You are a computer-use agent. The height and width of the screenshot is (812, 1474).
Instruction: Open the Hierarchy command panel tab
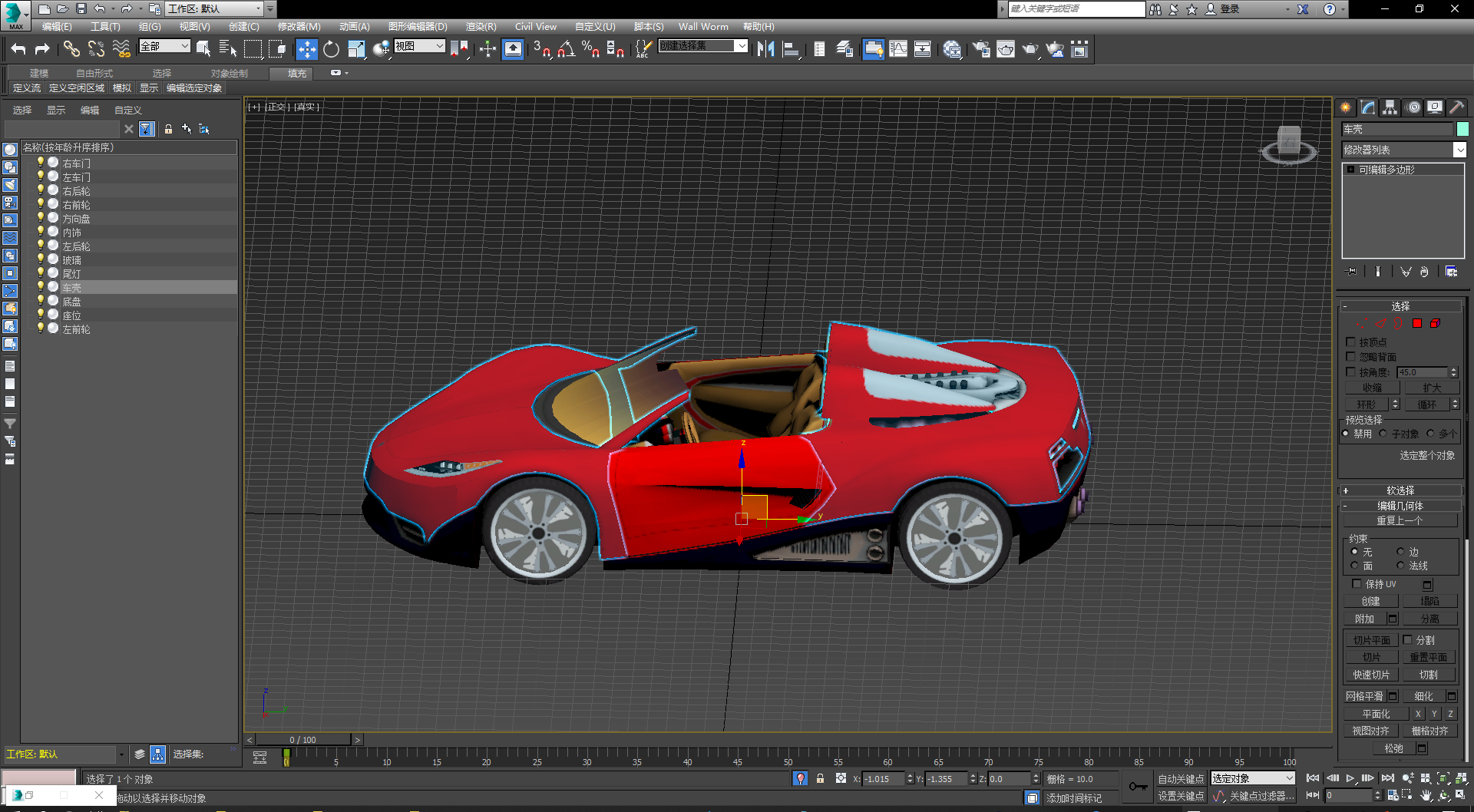pyautogui.click(x=1390, y=107)
